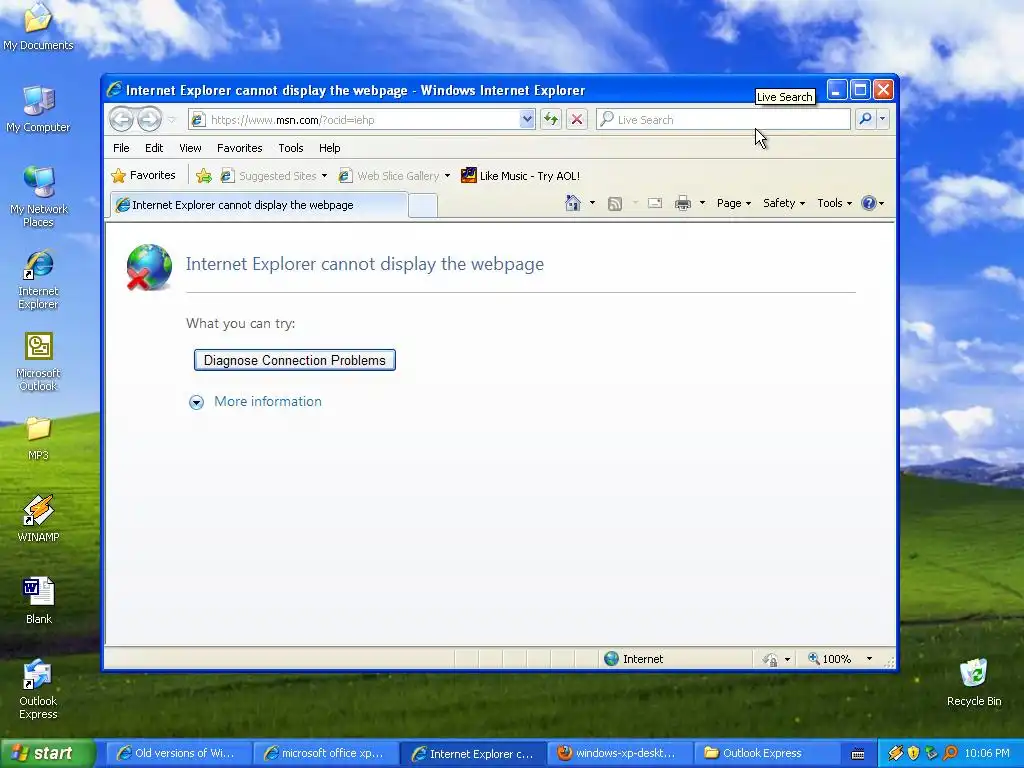Click the on-screen keyboard taskbar icon
This screenshot has width=1024, height=768.
[x=858, y=754]
